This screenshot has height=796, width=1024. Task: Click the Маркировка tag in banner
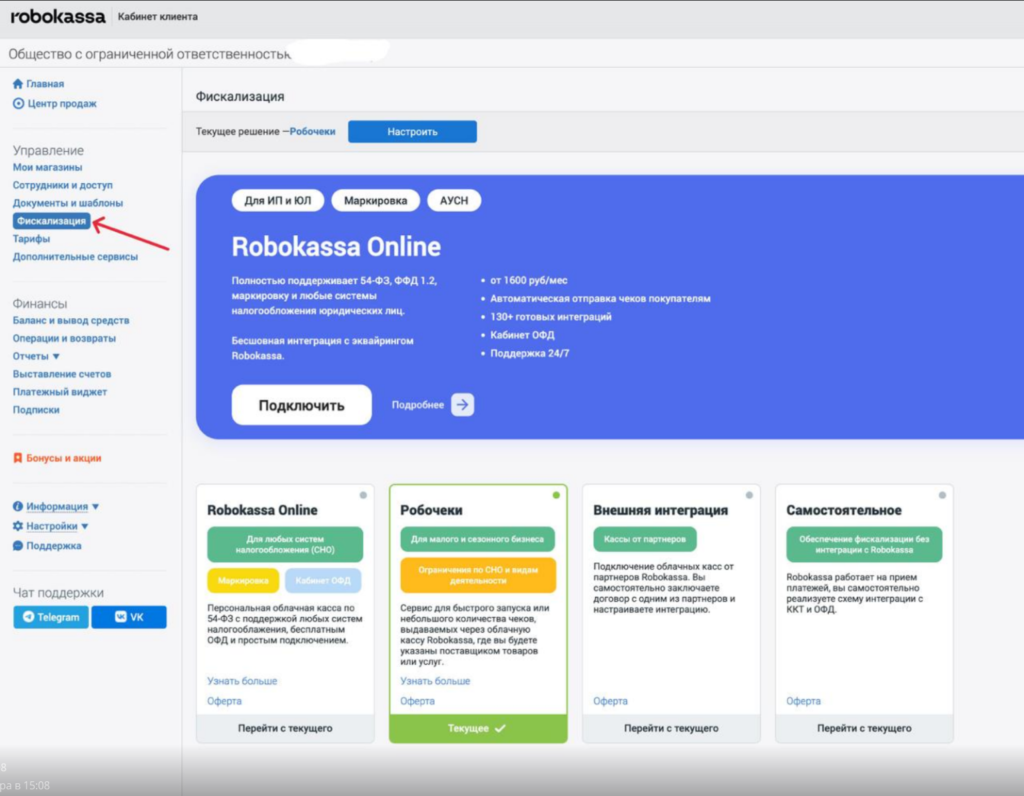[x=375, y=201]
